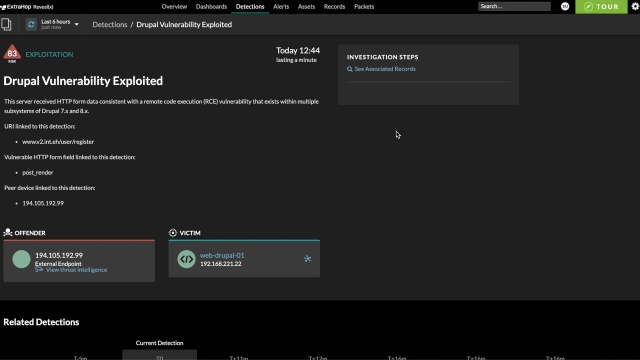Click the web-drupal-01 code device icon

tap(187, 259)
